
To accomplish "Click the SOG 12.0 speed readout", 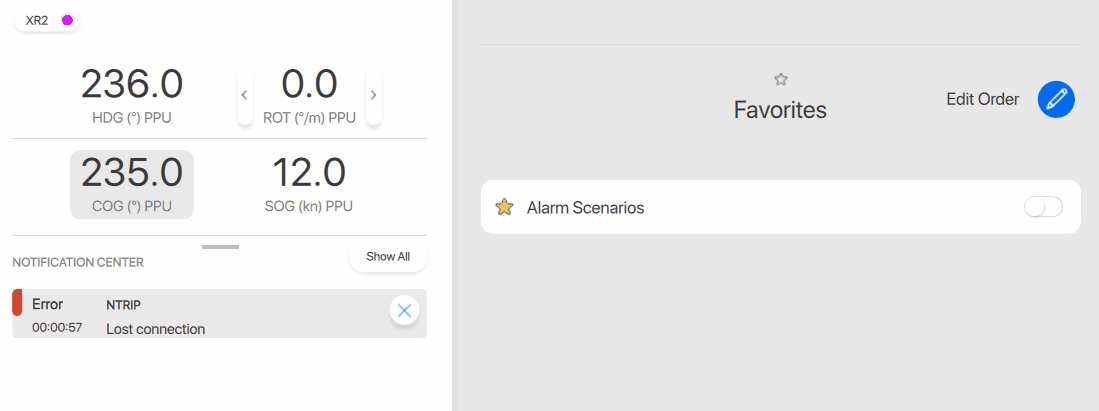I will [309, 184].
